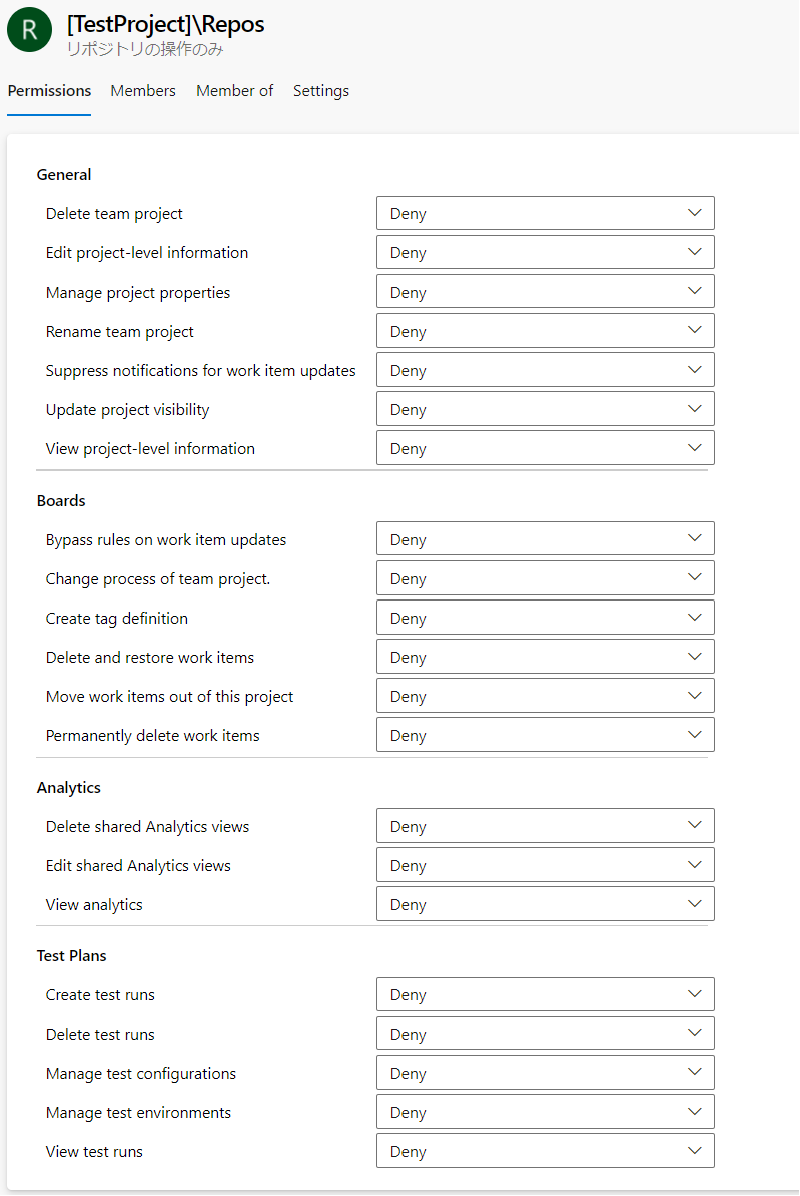Open Delete team project permission dropdown
800x1196 pixels.
click(x=545, y=214)
